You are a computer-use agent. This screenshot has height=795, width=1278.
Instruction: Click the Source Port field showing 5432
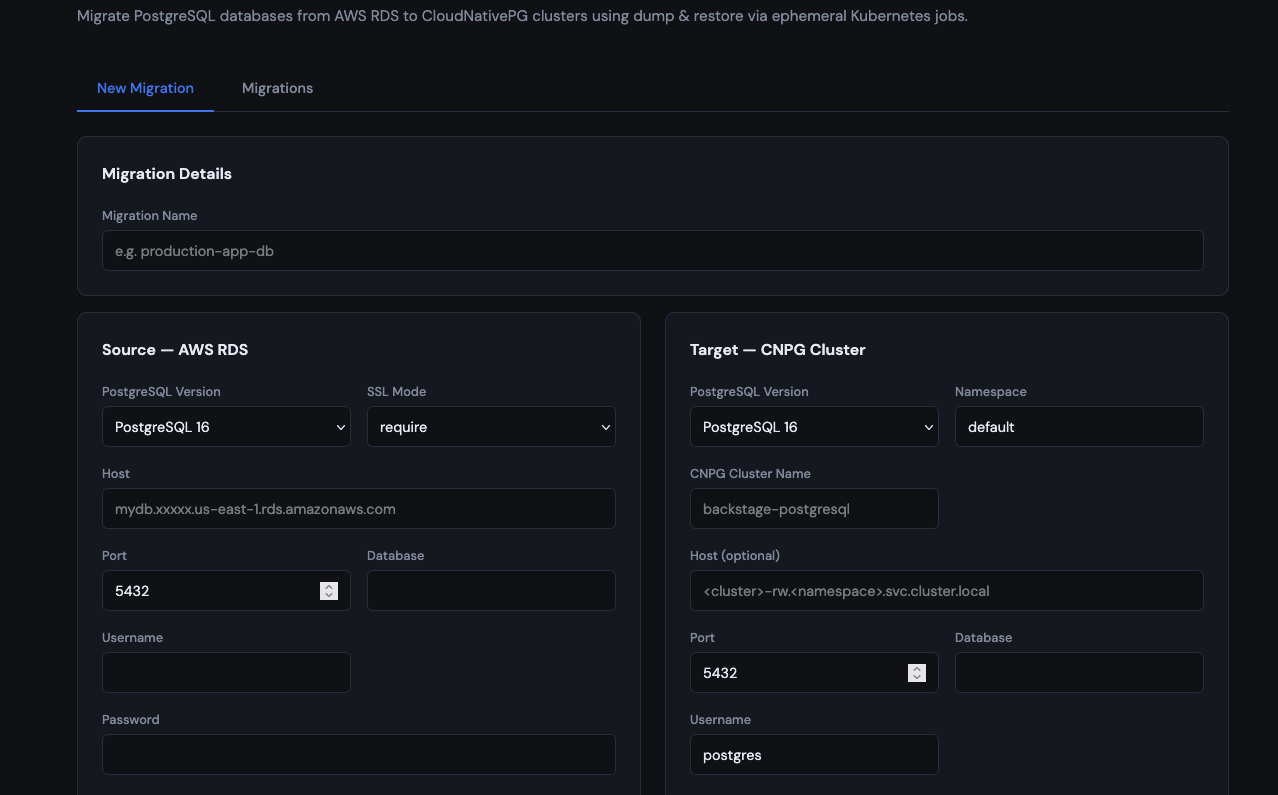pos(226,591)
